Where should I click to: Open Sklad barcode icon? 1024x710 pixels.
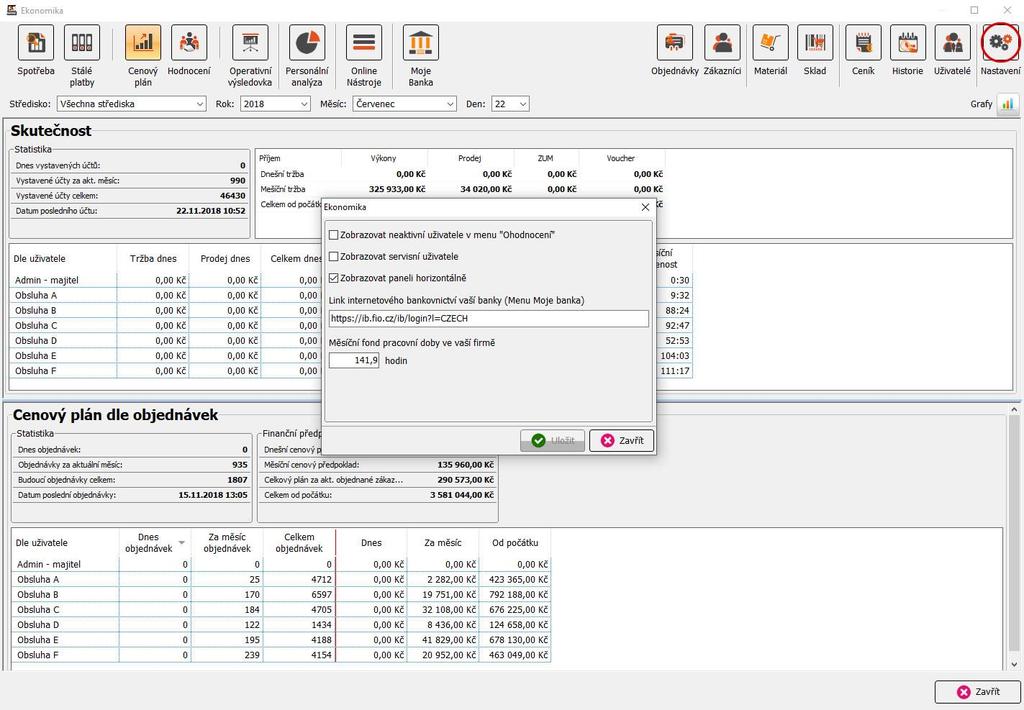coord(815,43)
